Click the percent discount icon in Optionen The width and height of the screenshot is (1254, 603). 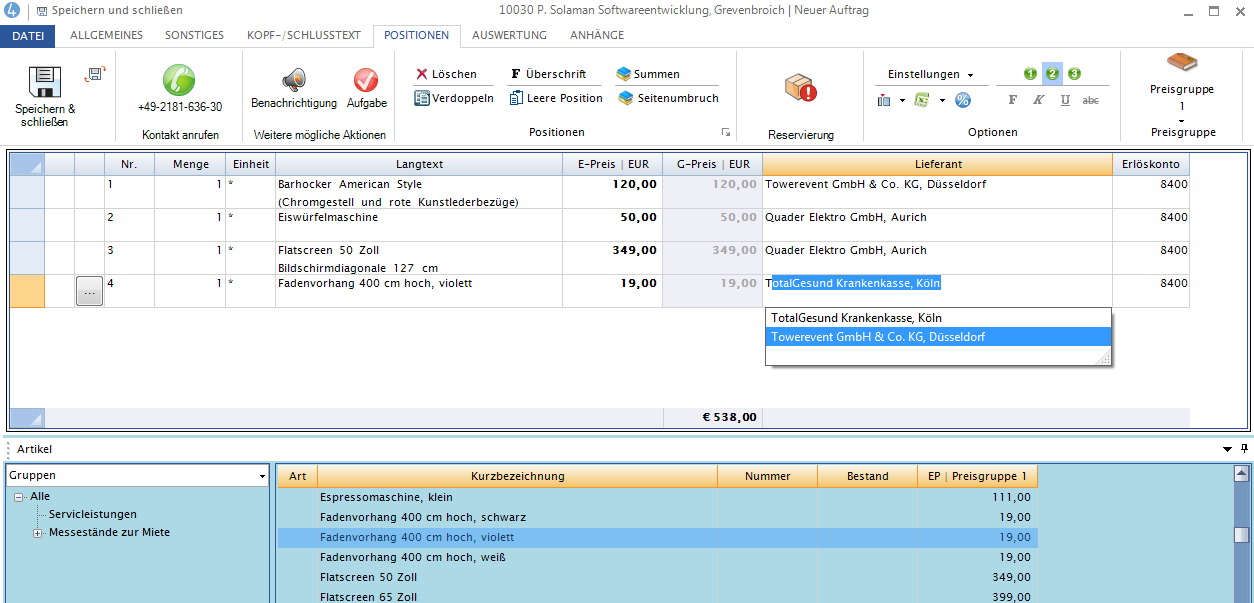[x=962, y=100]
